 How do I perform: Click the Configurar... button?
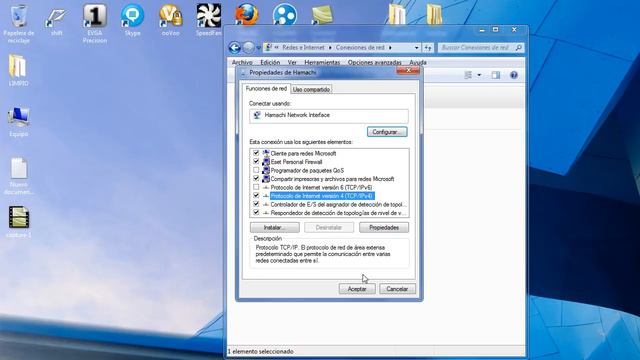(387, 132)
